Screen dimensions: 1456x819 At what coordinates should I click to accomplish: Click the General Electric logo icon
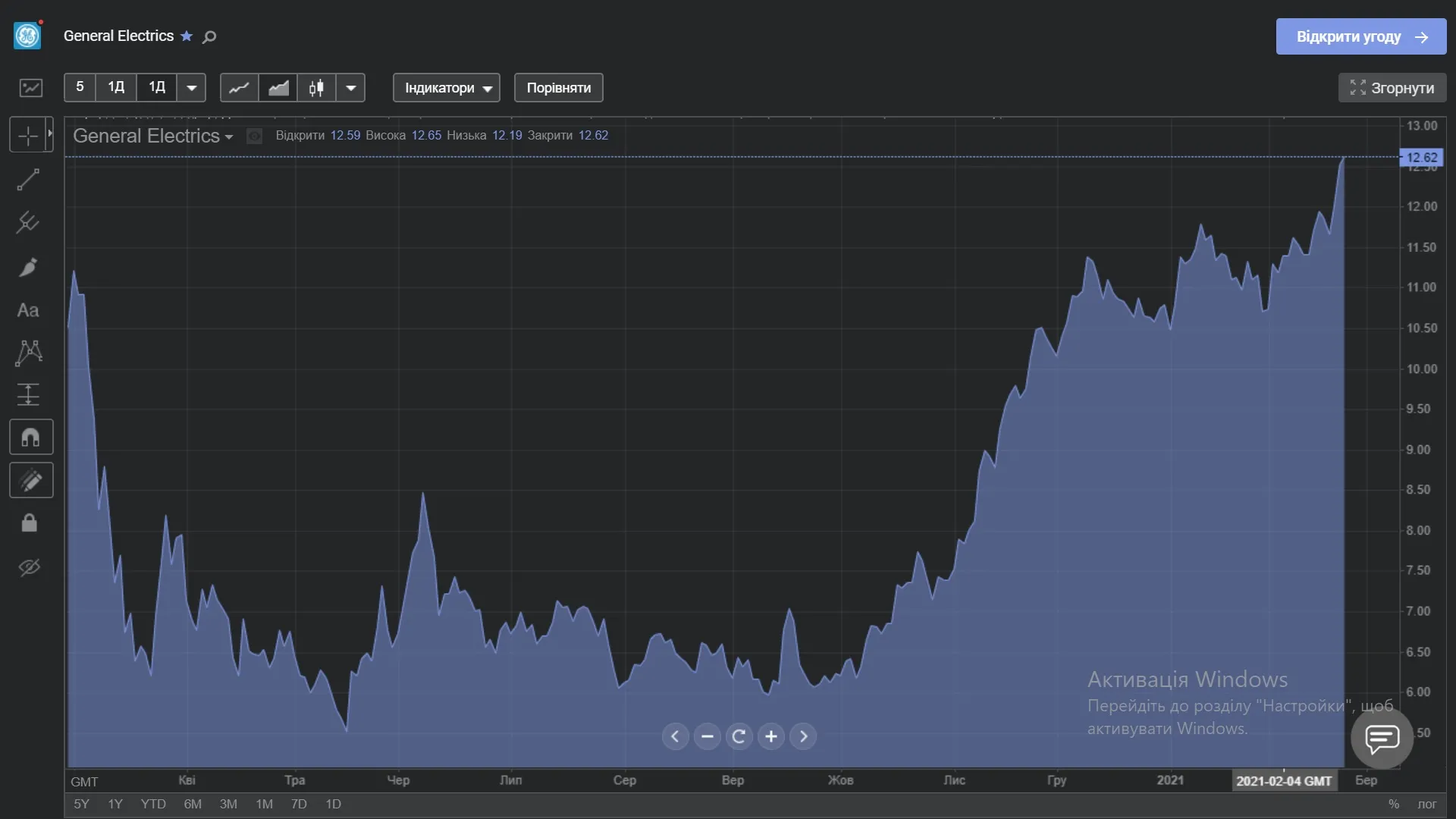(x=27, y=36)
